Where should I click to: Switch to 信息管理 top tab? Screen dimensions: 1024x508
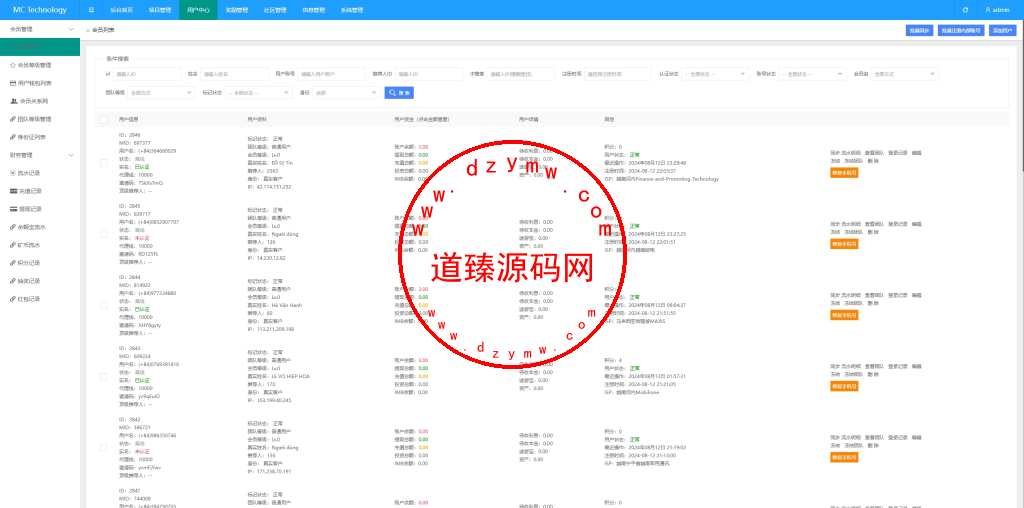pyautogui.click(x=313, y=10)
